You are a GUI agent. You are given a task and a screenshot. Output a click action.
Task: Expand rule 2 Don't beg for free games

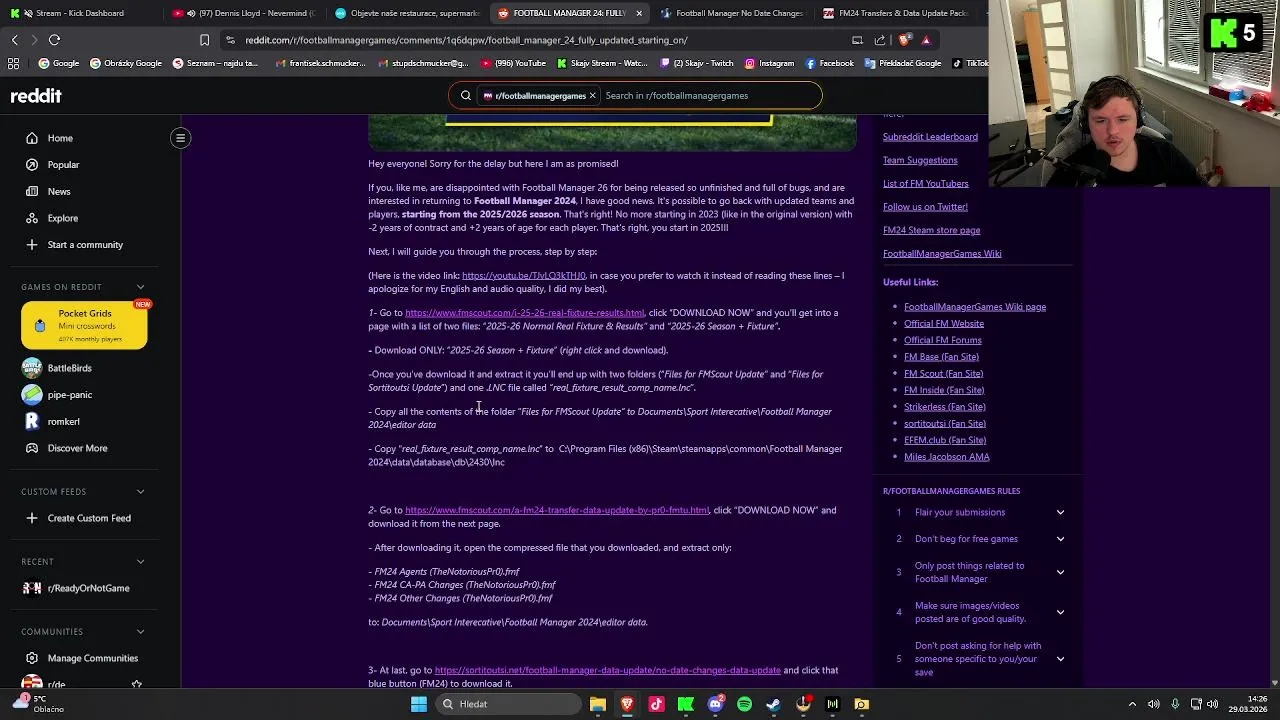1060,539
